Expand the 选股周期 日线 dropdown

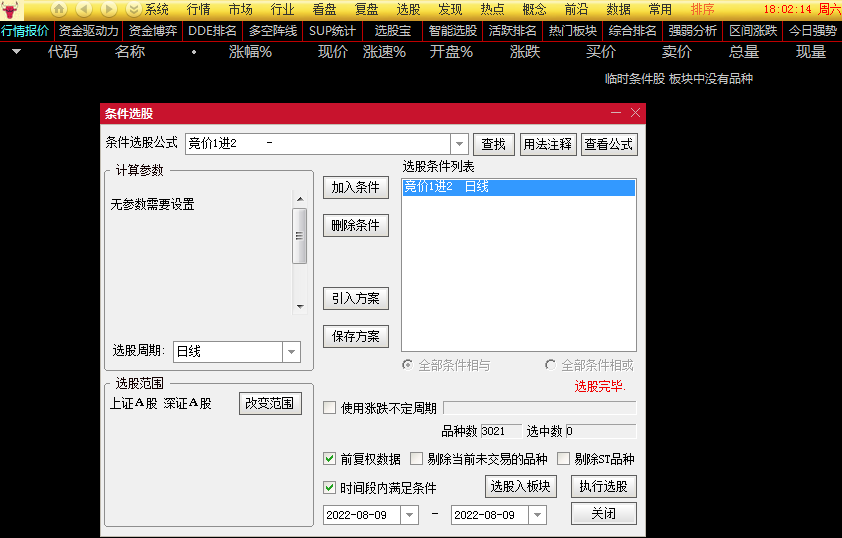tap(291, 352)
